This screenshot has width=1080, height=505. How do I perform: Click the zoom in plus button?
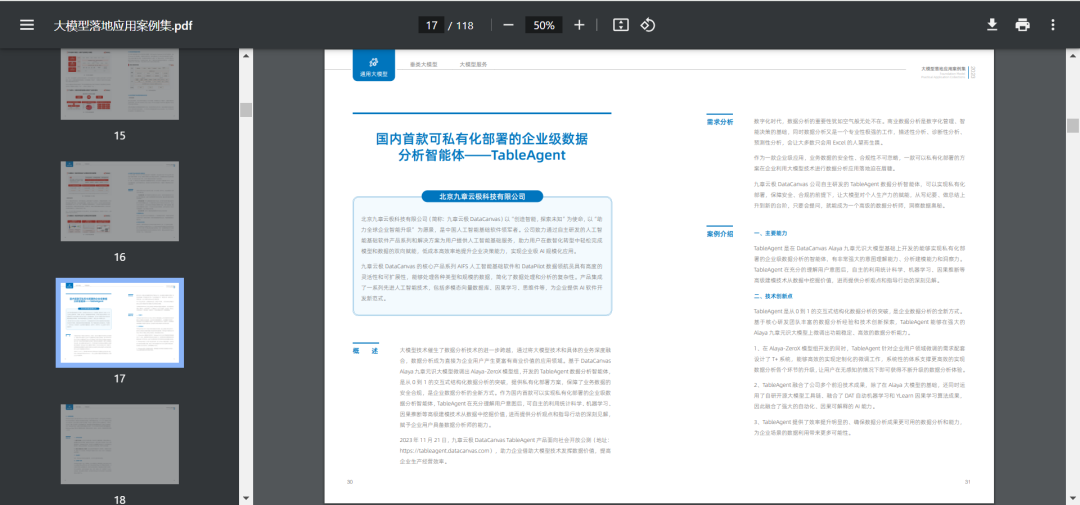(x=579, y=25)
